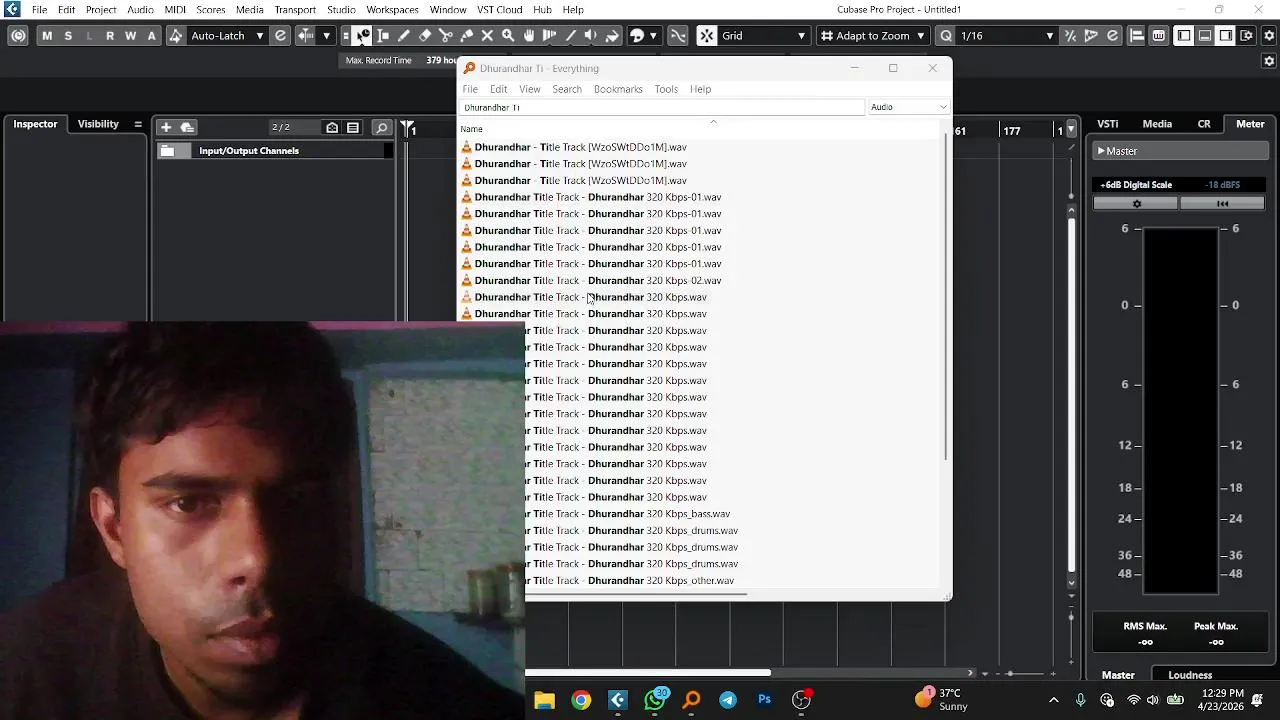This screenshot has height=720, width=1280.
Task: Open 1/16 quantize preset dropdown
Action: click(x=1007, y=35)
